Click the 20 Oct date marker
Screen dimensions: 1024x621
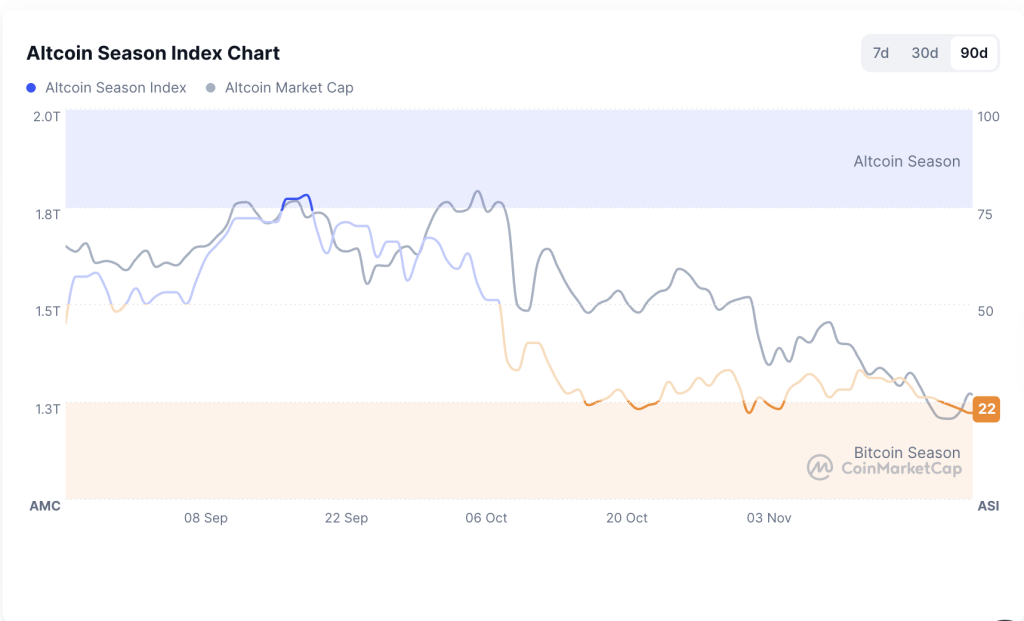click(627, 518)
